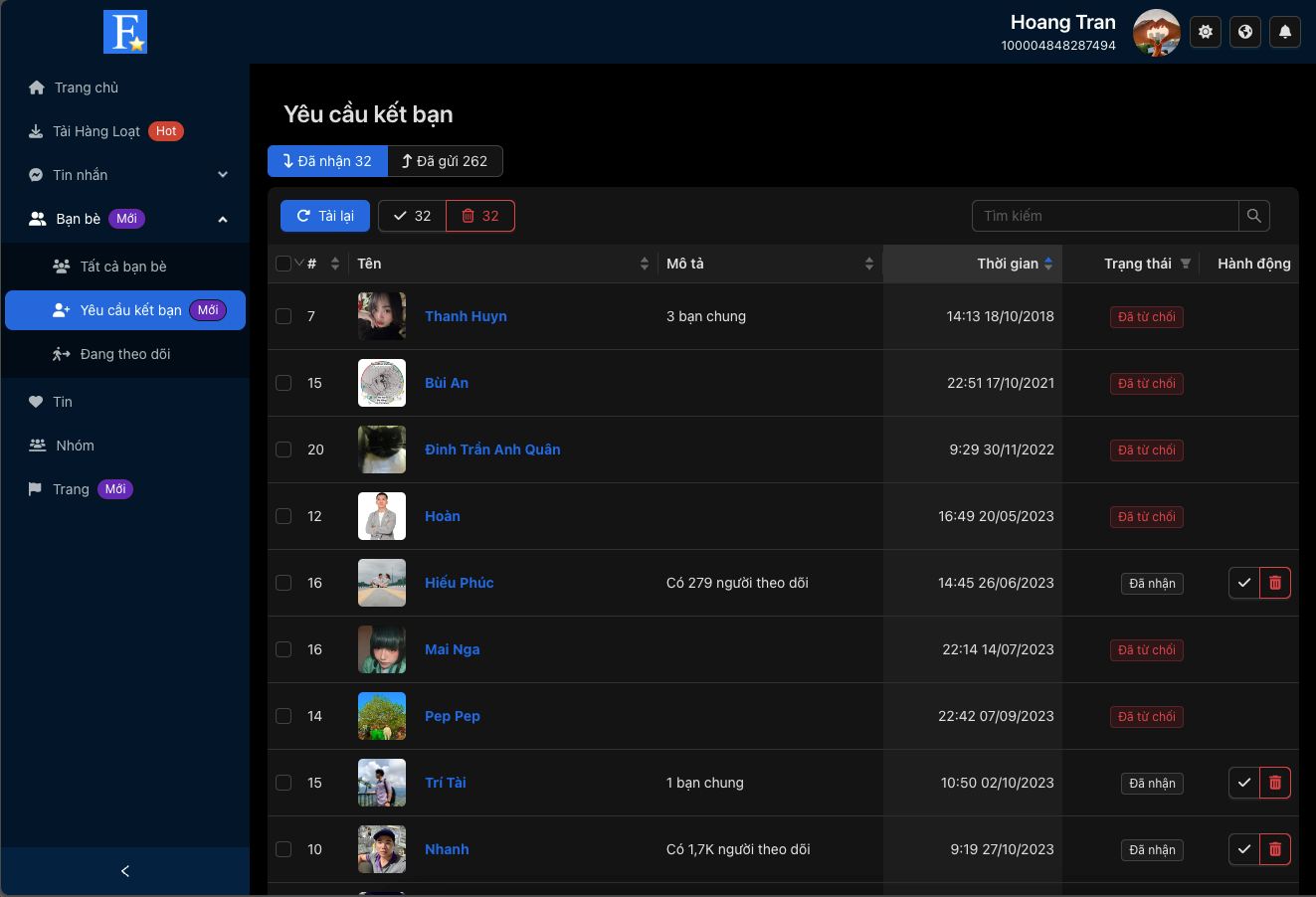Sort the Tên column with its arrows
Viewport: 1316px width, 897px height.
[645, 264]
